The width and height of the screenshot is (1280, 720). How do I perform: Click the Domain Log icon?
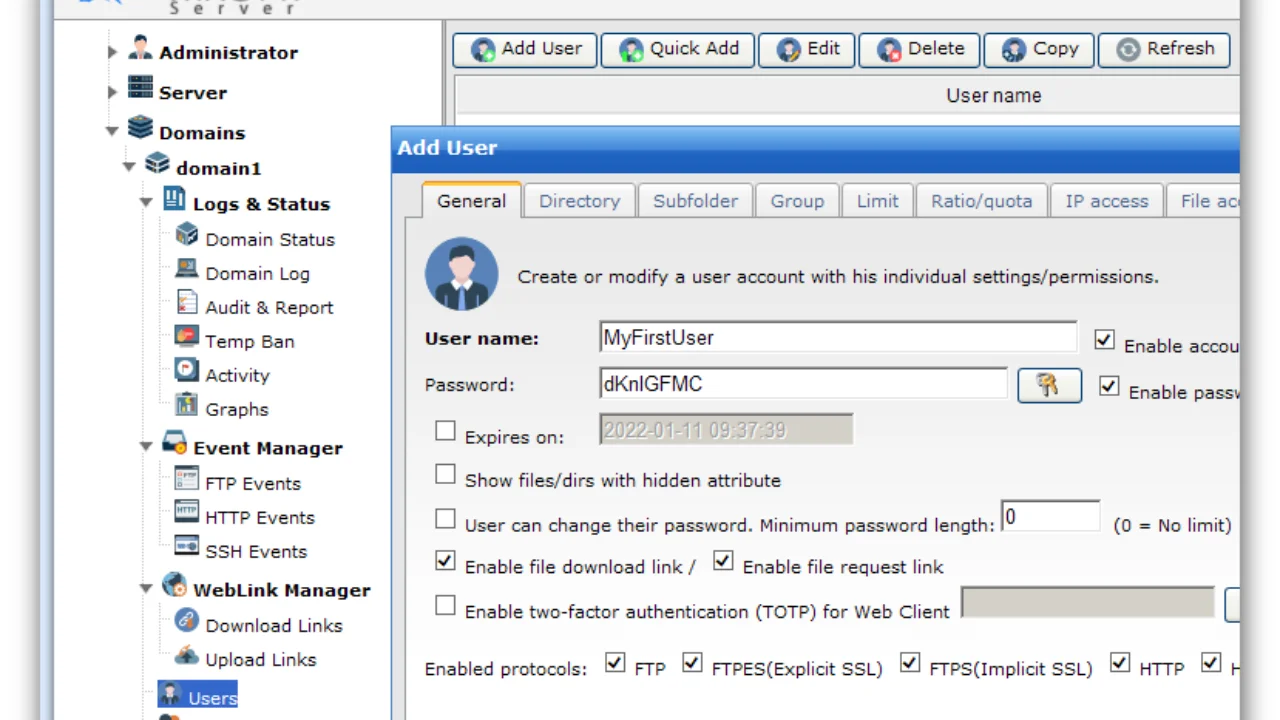click(187, 269)
